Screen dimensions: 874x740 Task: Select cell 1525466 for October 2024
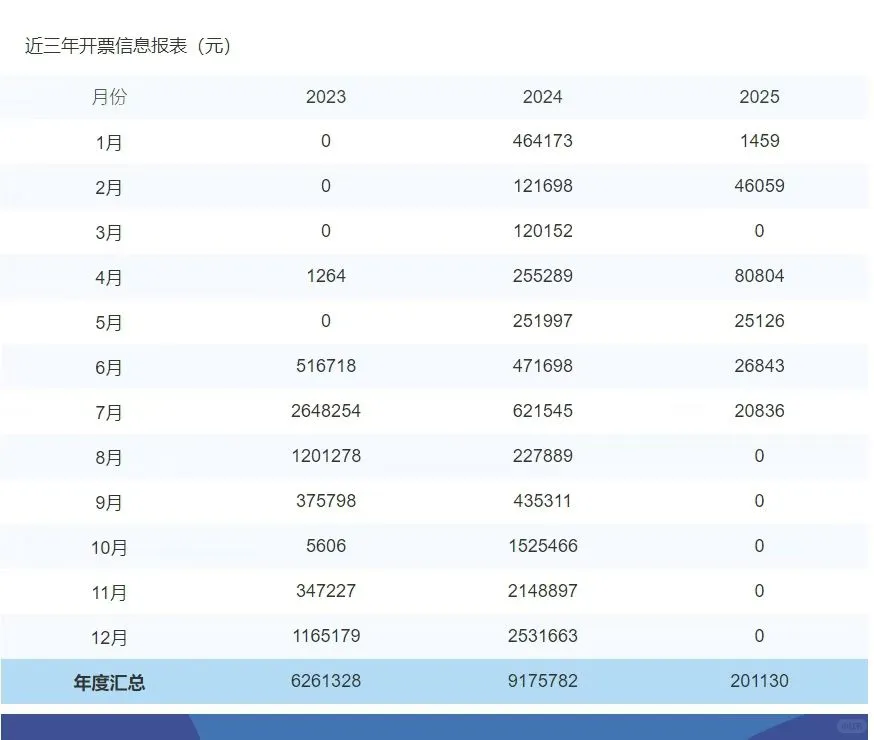543,546
